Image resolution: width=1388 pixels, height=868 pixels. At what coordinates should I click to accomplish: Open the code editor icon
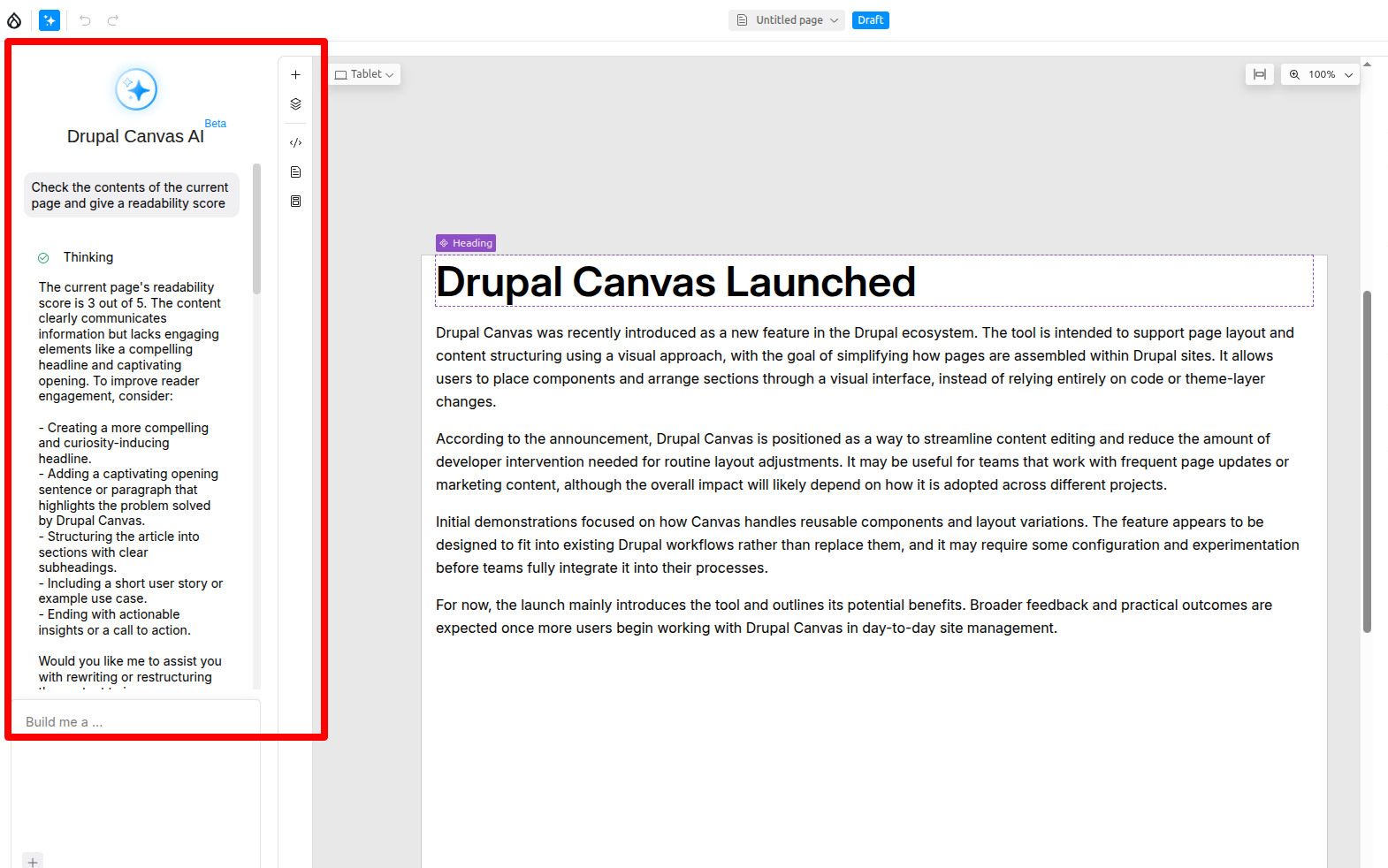point(295,142)
